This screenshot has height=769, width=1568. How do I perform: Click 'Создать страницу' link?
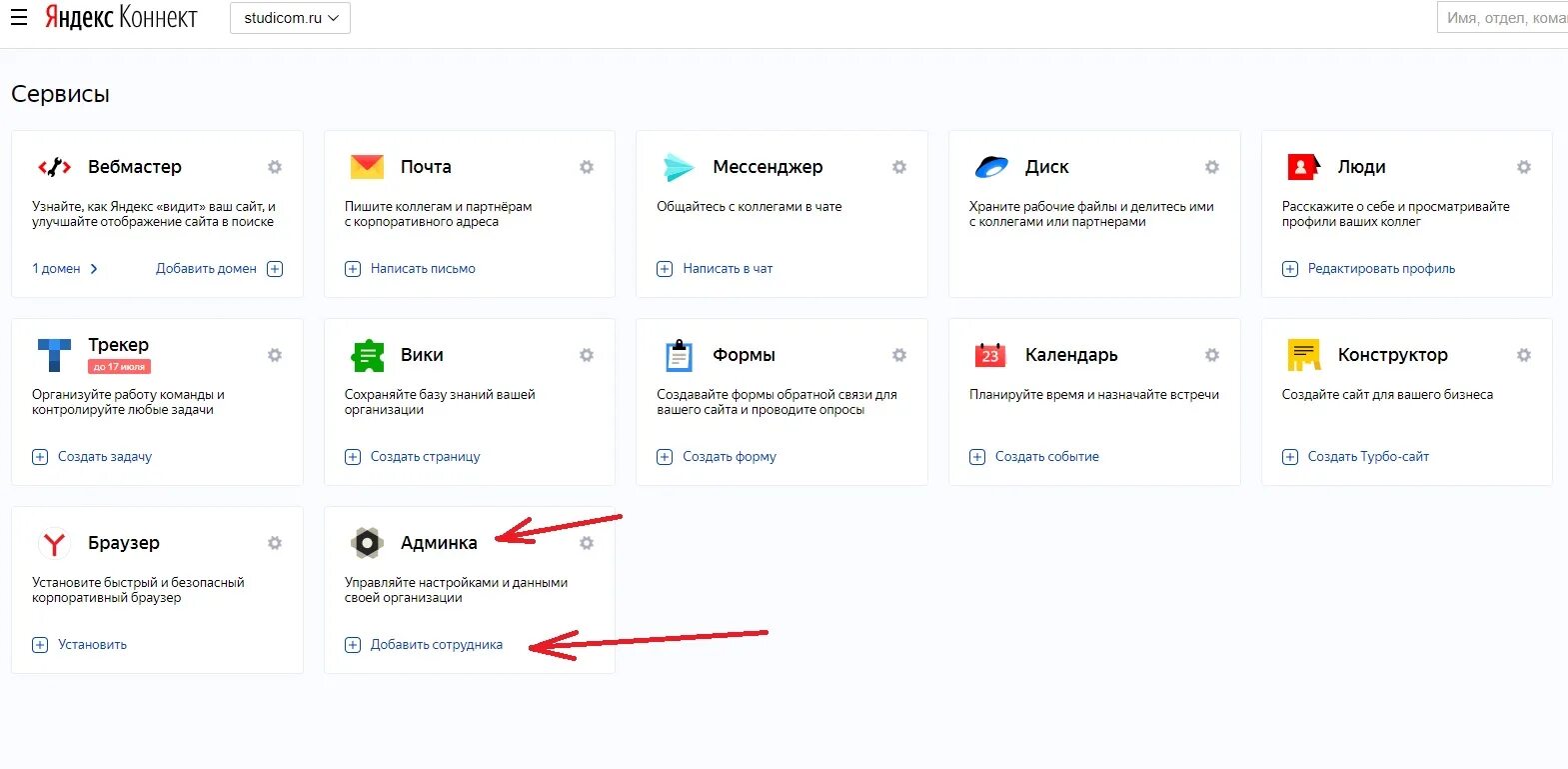point(425,456)
